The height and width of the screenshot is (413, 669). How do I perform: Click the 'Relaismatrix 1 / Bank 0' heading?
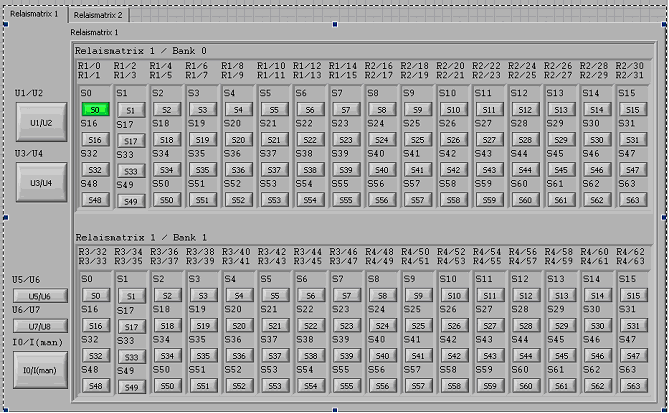pyautogui.click(x=141, y=51)
